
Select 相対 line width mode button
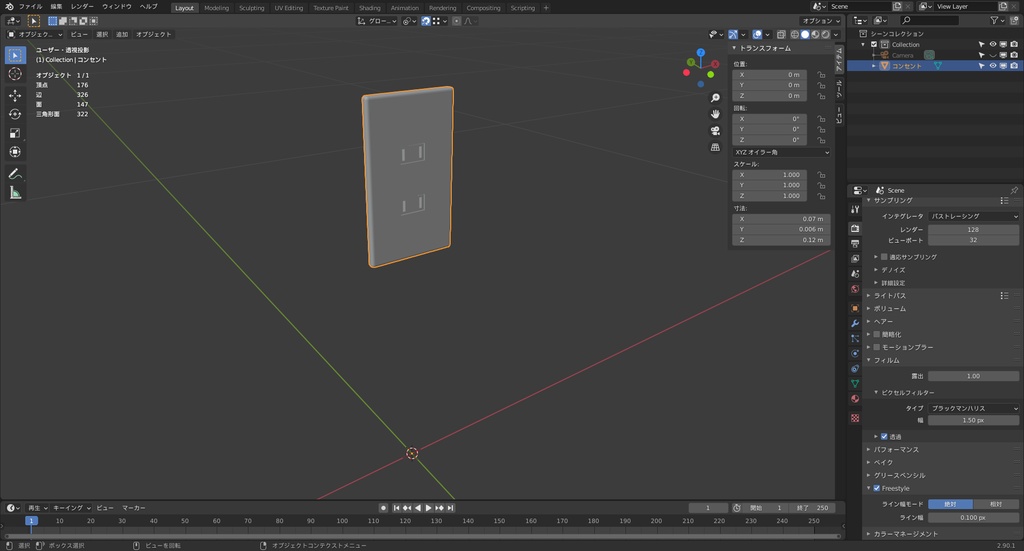(x=996, y=504)
